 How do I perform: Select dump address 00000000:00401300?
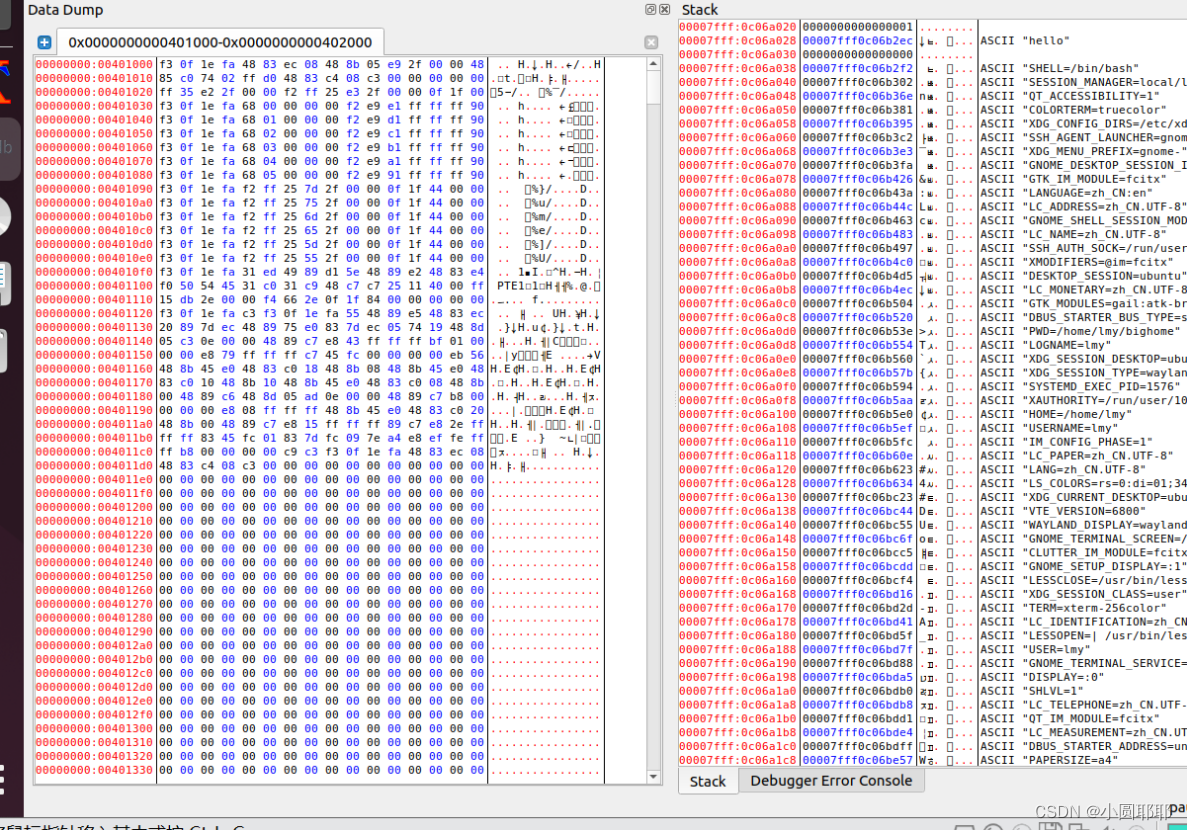click(94, 729)
